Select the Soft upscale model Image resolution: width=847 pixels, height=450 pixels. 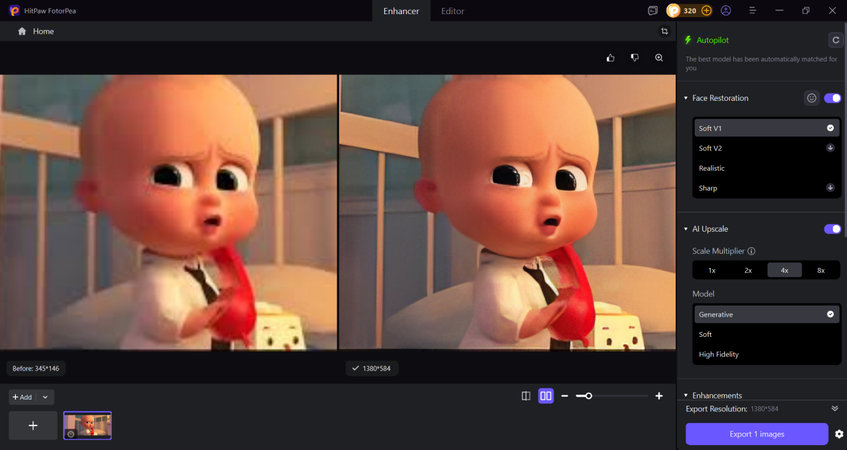pyautogui.click(x=766, y=334)
